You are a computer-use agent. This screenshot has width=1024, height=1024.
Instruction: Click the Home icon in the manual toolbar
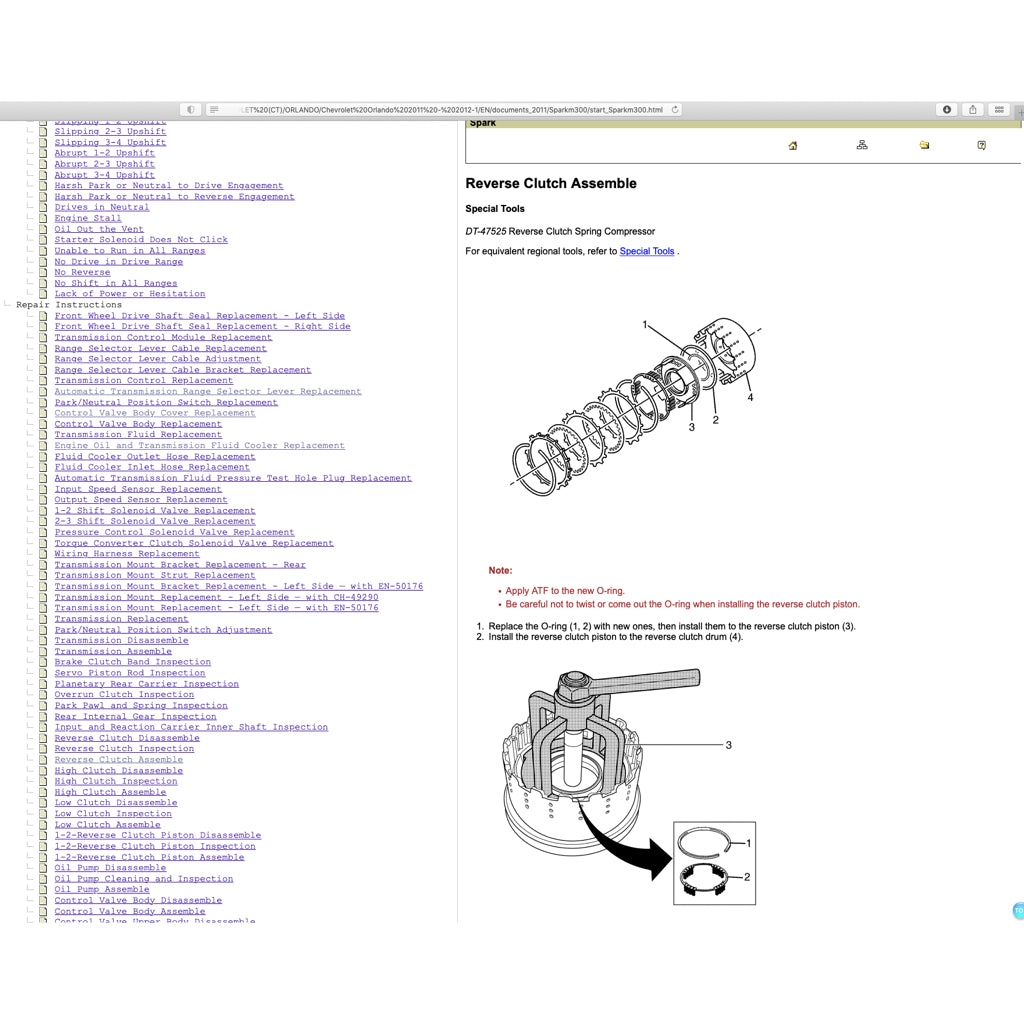click(x=791, y=145)
